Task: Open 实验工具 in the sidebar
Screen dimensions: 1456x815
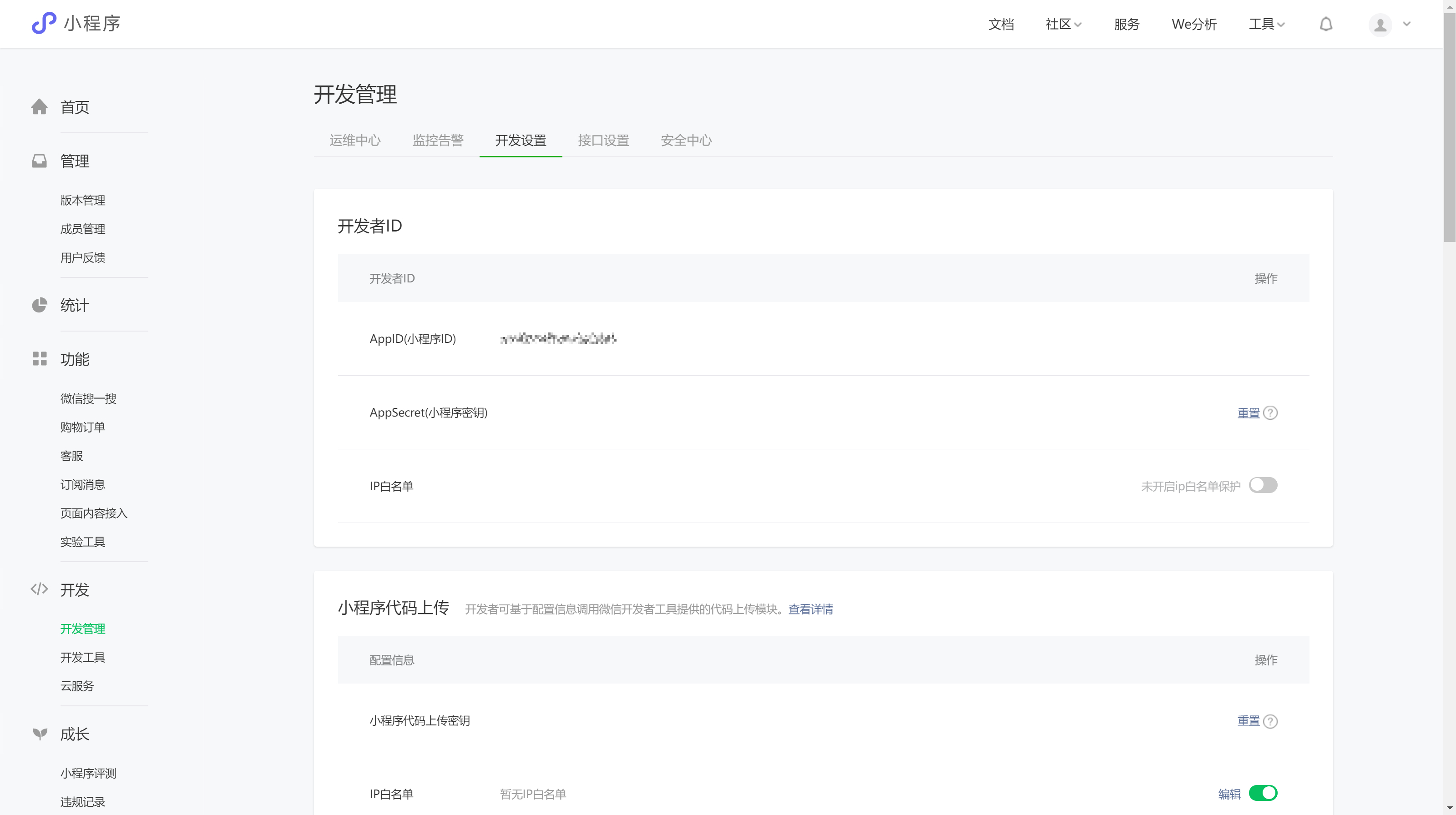Action: (82, 542)
